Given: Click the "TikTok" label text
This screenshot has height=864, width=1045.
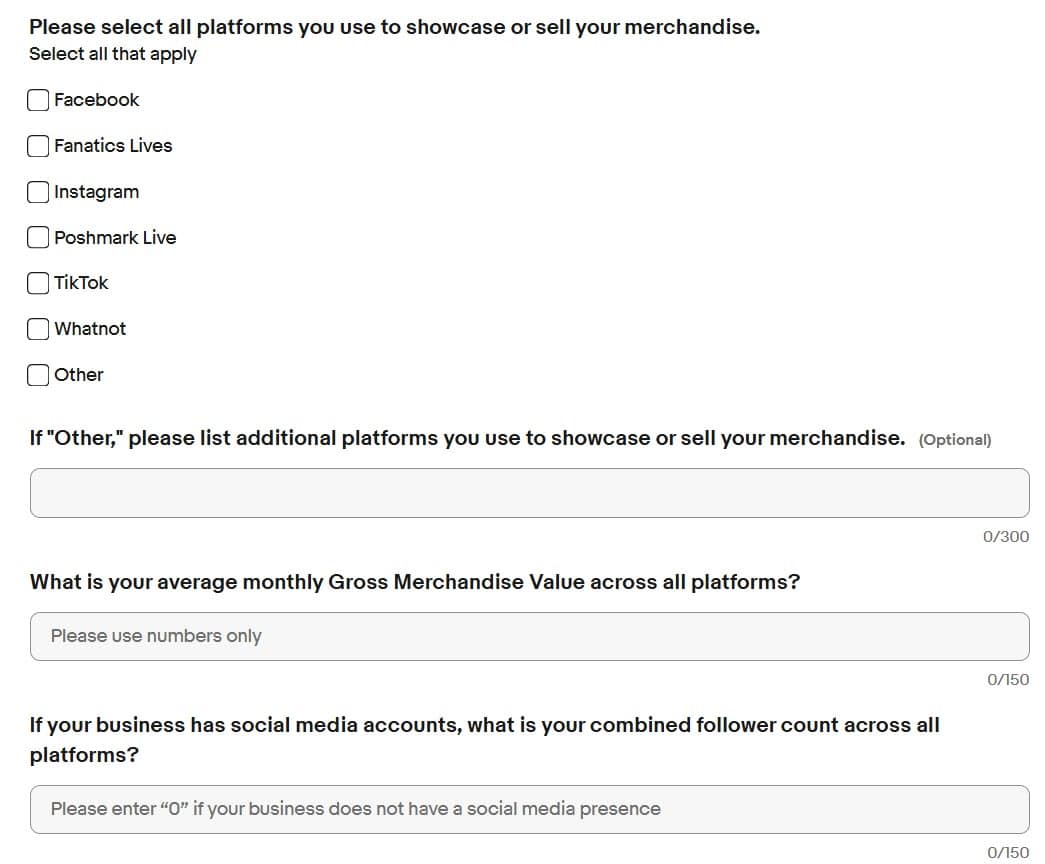Looking at the screenshot, I should [81, 283].
